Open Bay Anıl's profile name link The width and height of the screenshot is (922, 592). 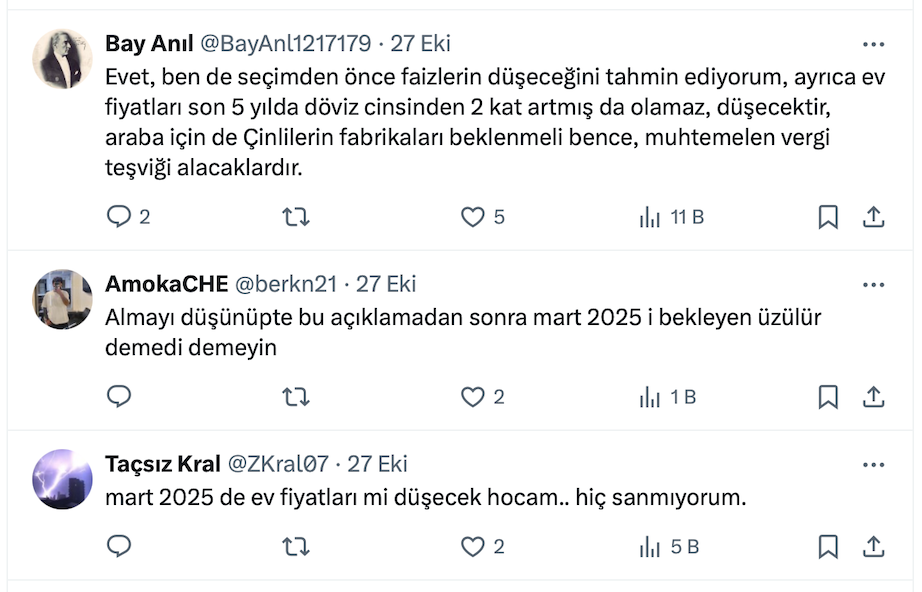(149, 44)
